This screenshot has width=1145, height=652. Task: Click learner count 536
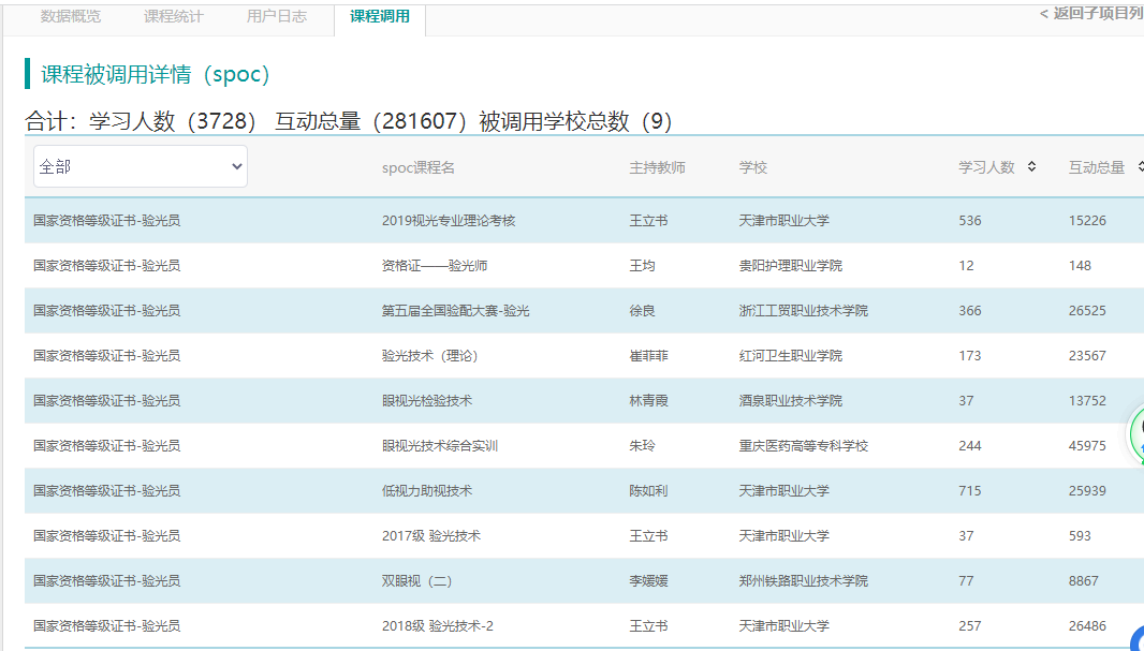point(970,220)
